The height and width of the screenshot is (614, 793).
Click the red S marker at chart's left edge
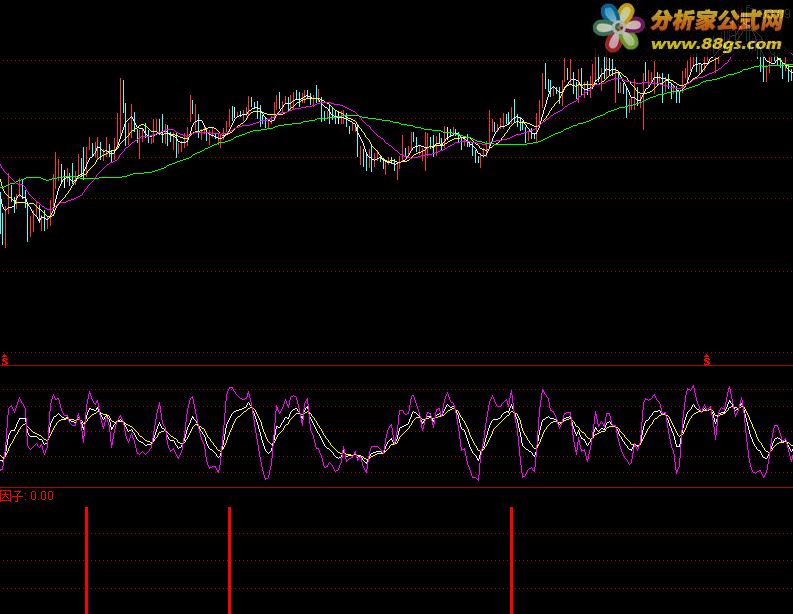coord(5,360)
